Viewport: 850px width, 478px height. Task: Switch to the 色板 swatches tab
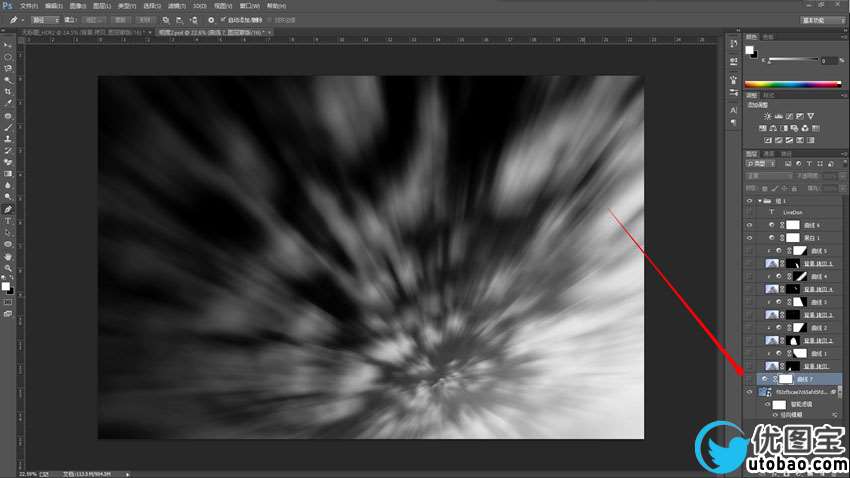tap(768, 37)
